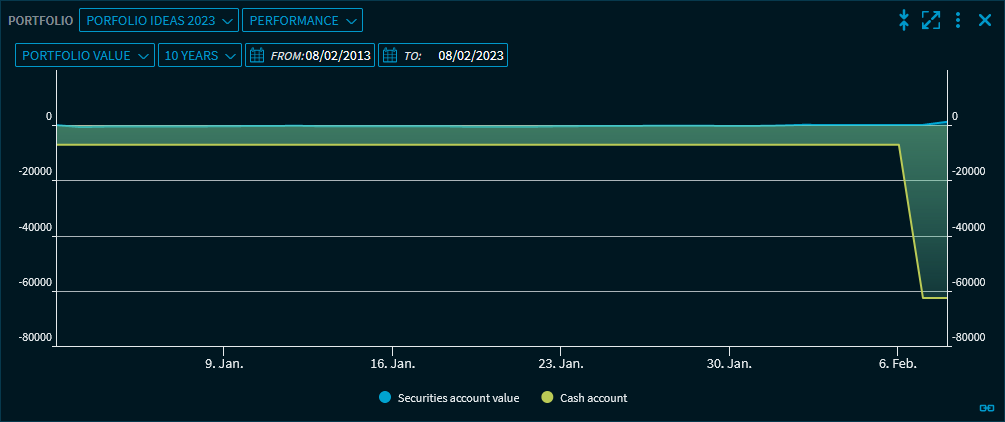Open the FROM date calendar picker icon
The height and width of the screenshot is (422, 1005).
pyautogui.click(x=257, y=56)
